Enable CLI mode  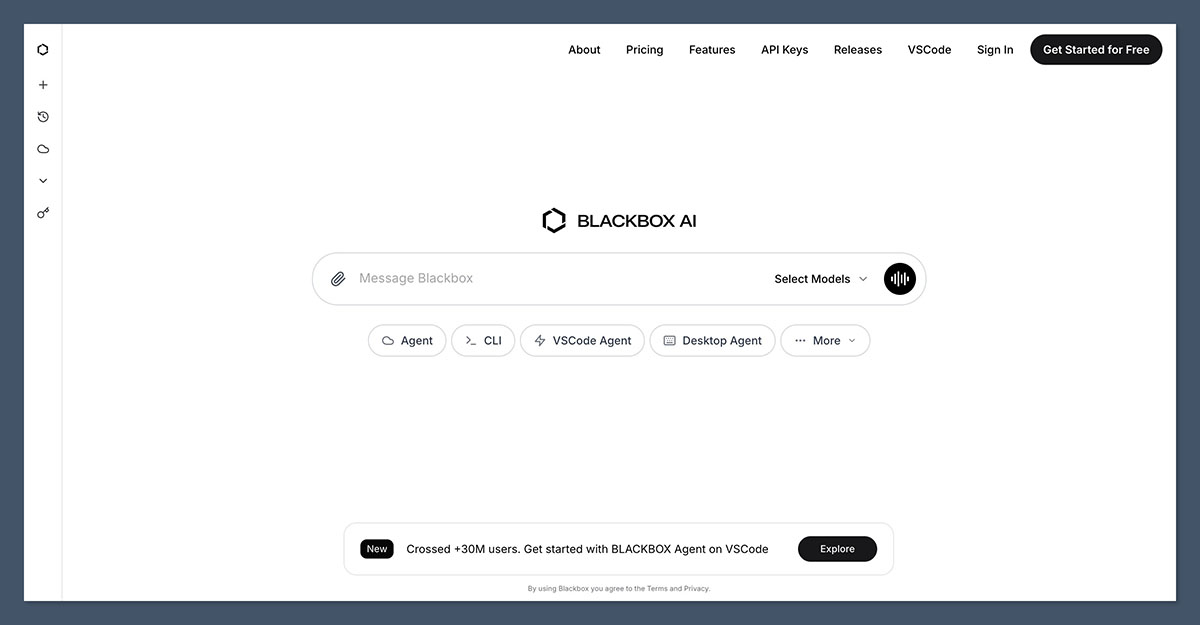(483, 340)
